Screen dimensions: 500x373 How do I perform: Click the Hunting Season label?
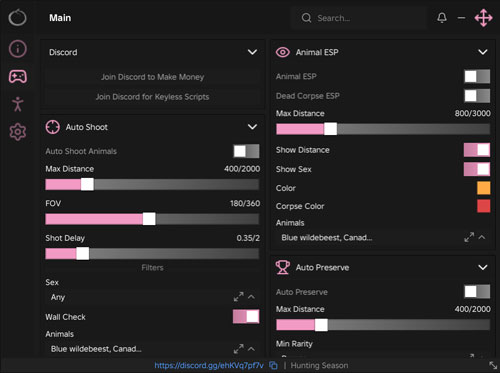319,366
